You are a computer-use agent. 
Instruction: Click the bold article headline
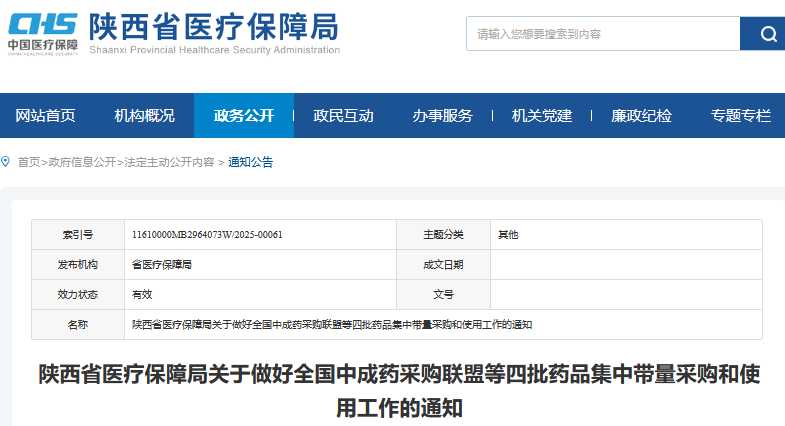click(399, 390)
